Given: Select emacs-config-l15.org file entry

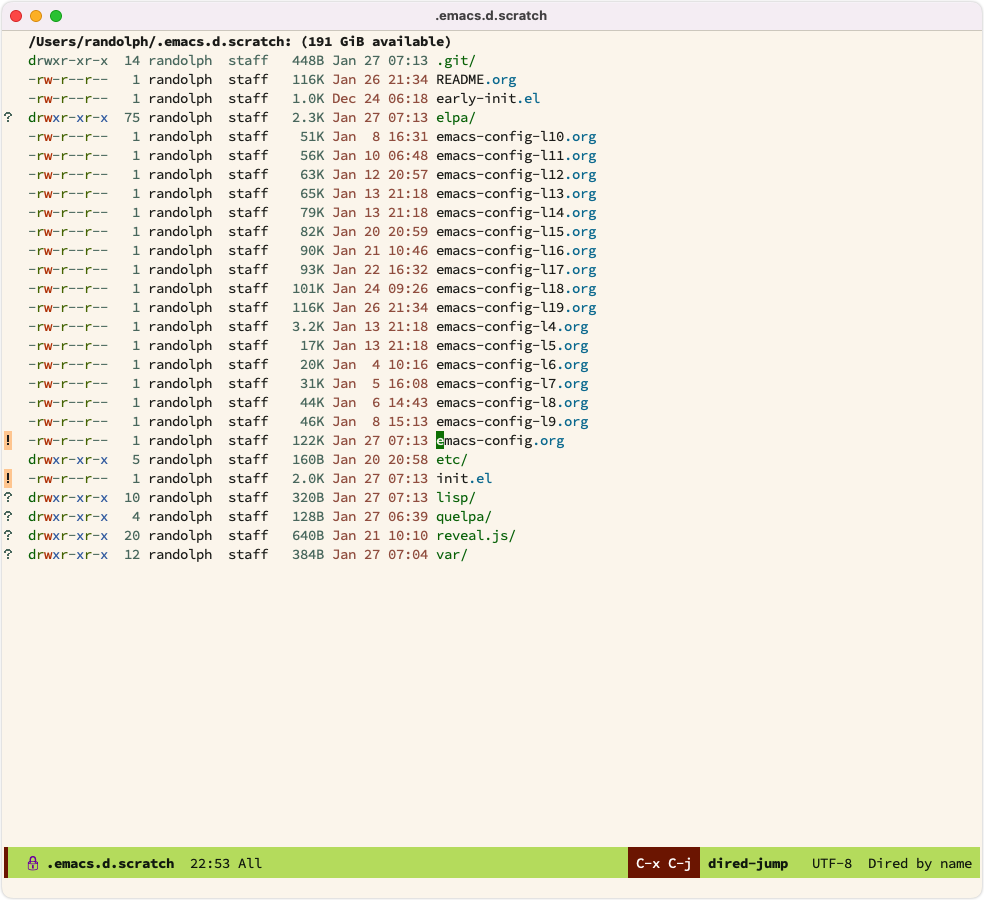Looking at the screenshot, I should (x=516, y=232).
